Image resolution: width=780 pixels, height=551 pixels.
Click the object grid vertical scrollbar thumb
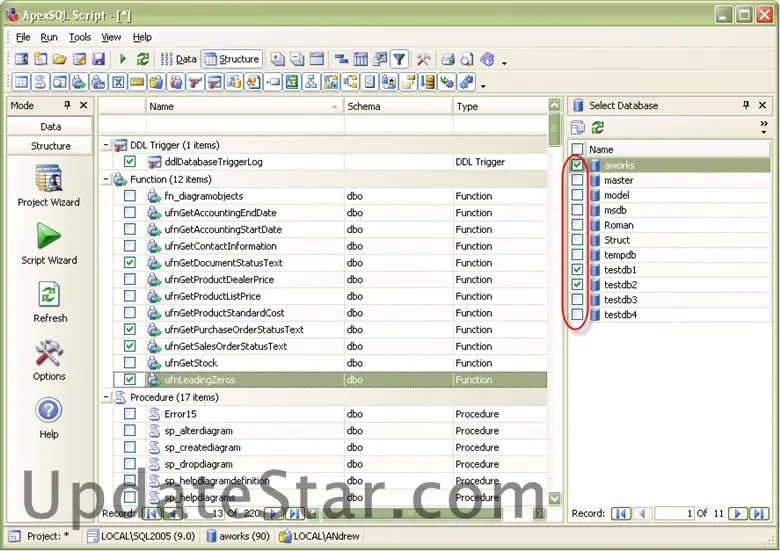pos(554,129)
